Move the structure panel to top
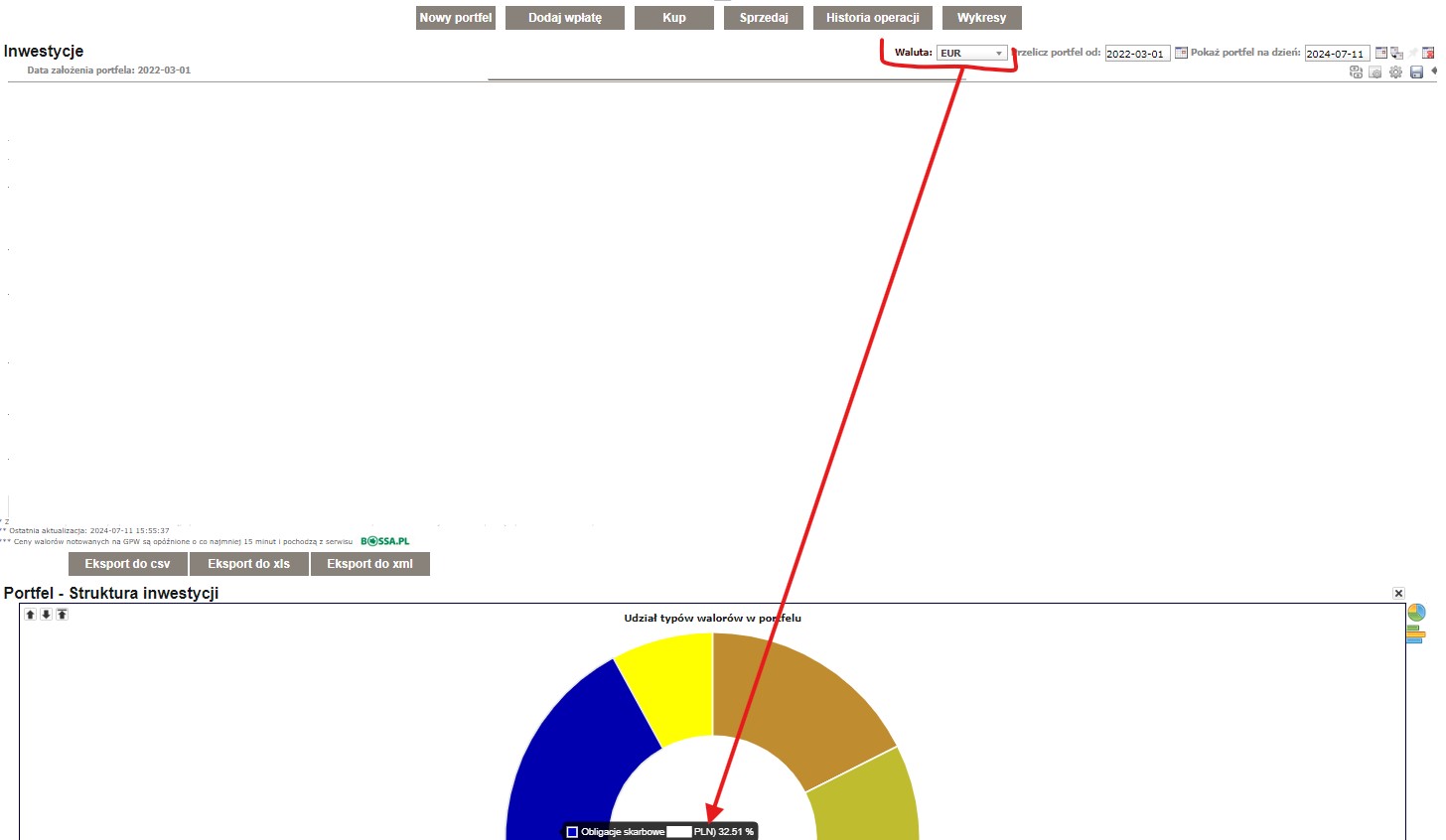This screenshot has height=840, width=1446. [62, 615]
